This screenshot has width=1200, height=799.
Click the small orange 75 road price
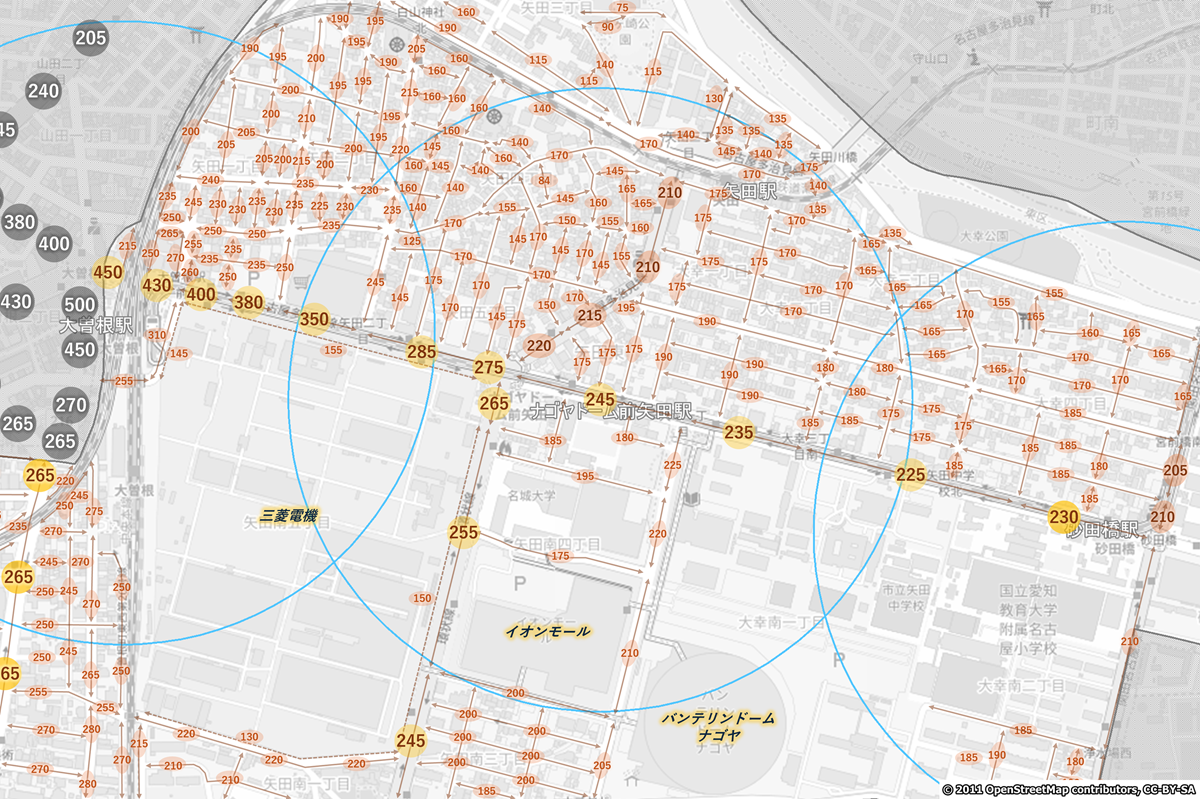[624, 9]
